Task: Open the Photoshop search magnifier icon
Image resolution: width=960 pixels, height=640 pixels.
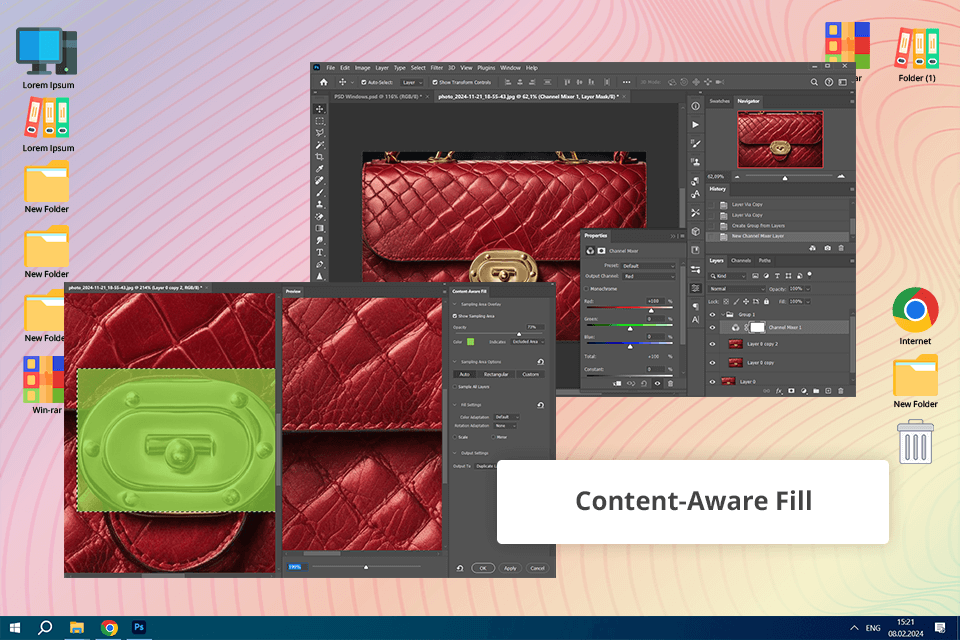Action: tap(814, 82)
